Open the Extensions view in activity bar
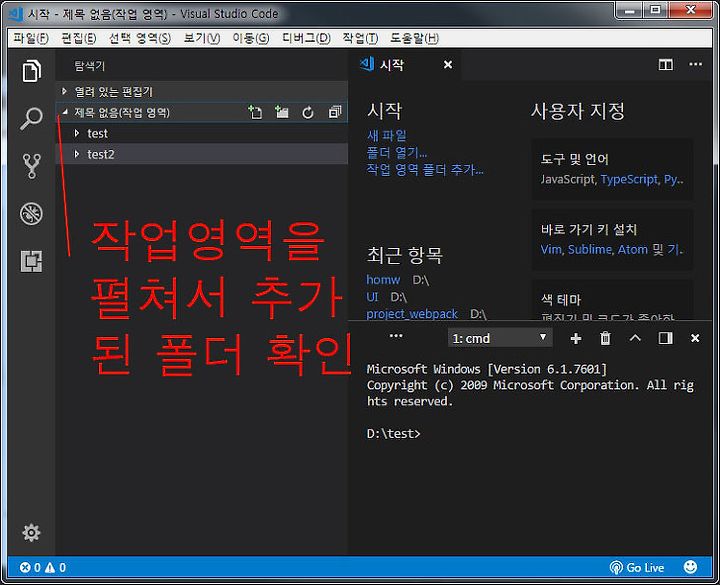The height and width of the screenshot is (585, 720). point(31,261)
